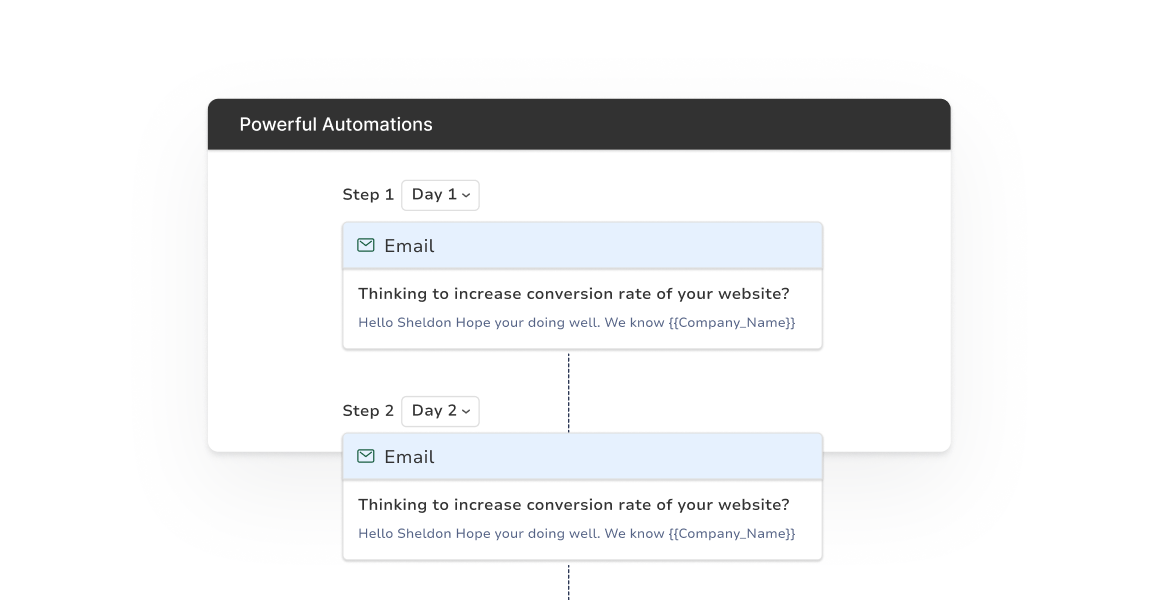Click the envelope icon in Step 1 Email

click(365, 245)
